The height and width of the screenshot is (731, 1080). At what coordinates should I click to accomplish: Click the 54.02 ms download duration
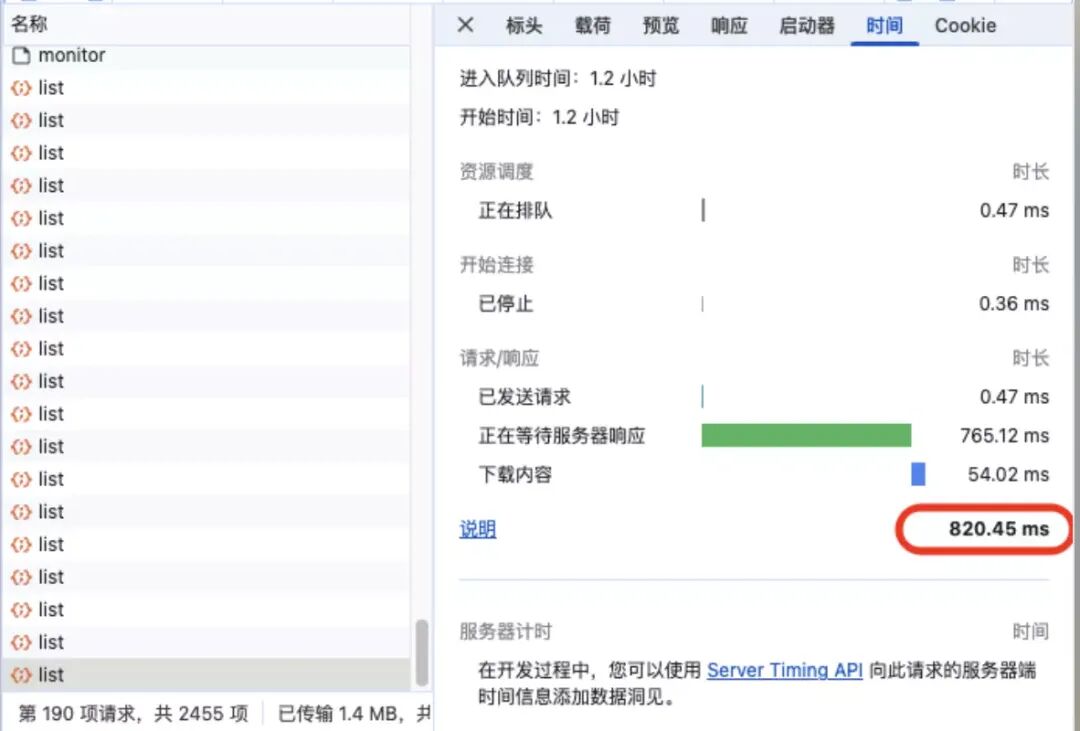pyautogui.click(x=1008, y=474)
